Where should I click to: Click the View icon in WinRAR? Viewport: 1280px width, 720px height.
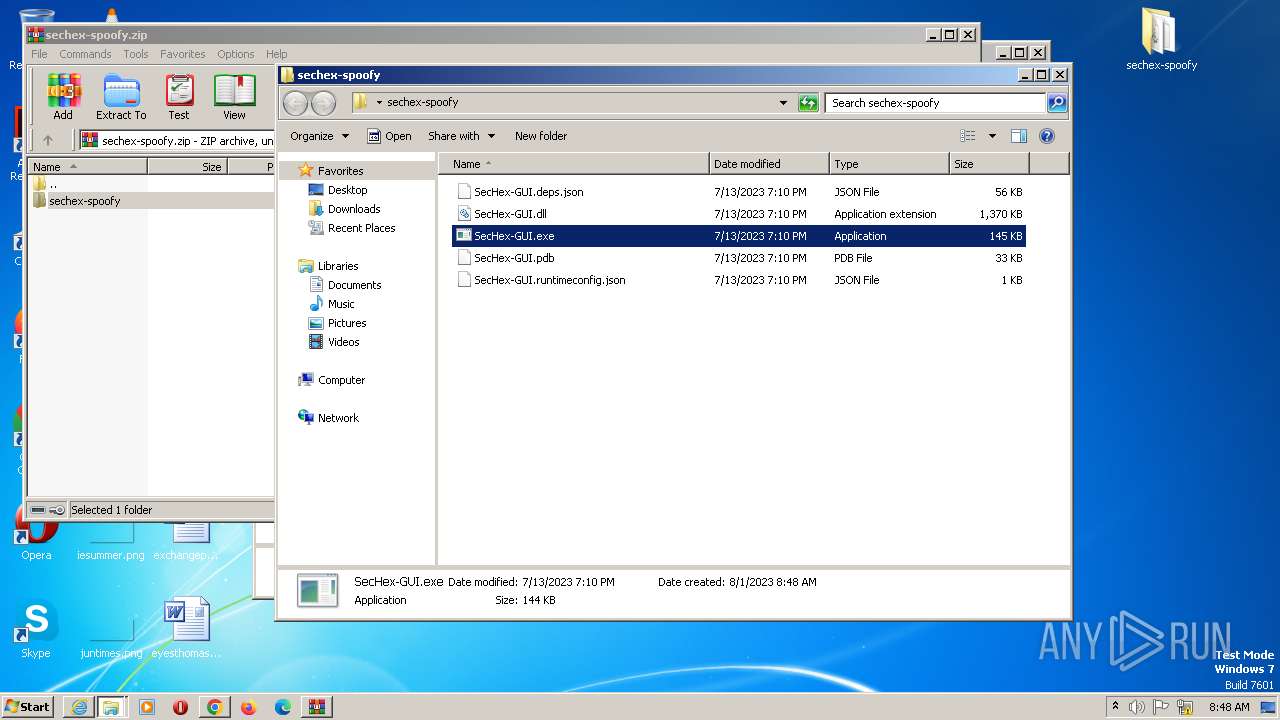pyautogui.click(x=234, y=97)
